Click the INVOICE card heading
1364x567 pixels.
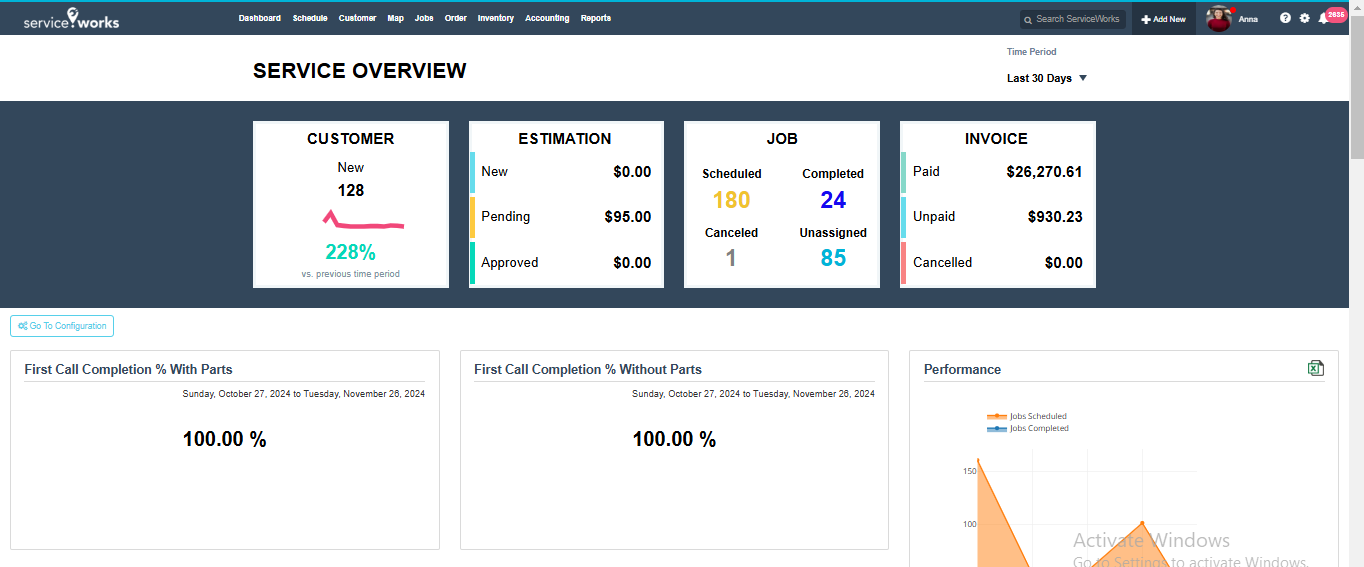pos(996,139)
